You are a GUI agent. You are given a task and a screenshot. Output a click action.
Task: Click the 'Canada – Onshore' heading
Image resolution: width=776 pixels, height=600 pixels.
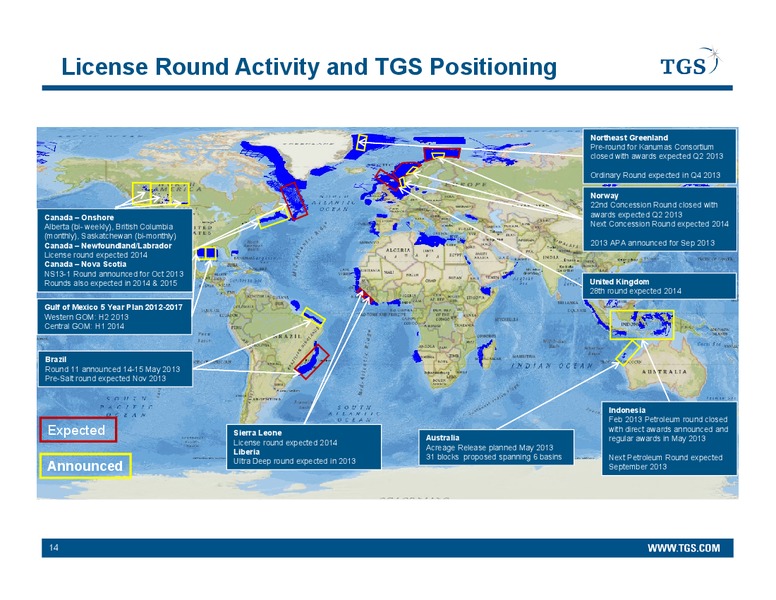point(79,217)
